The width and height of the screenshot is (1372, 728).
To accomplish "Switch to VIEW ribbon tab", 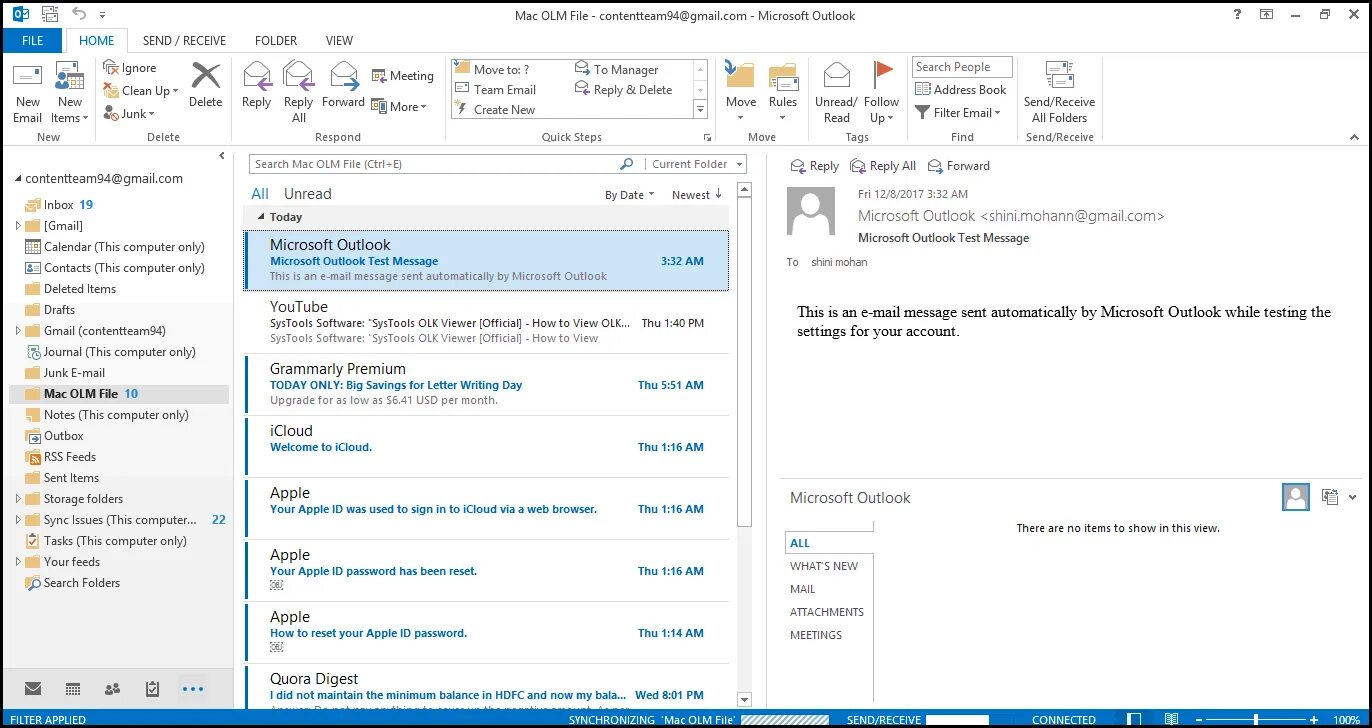I will point(339,41).
